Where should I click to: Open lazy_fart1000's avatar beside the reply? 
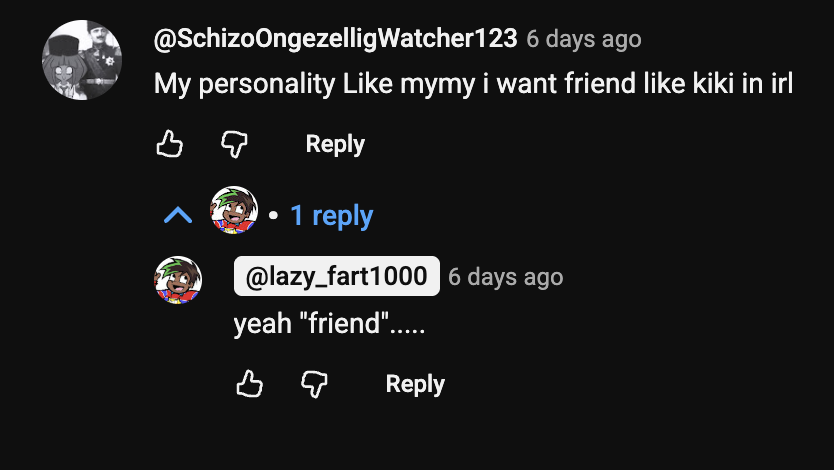point(178,279)
